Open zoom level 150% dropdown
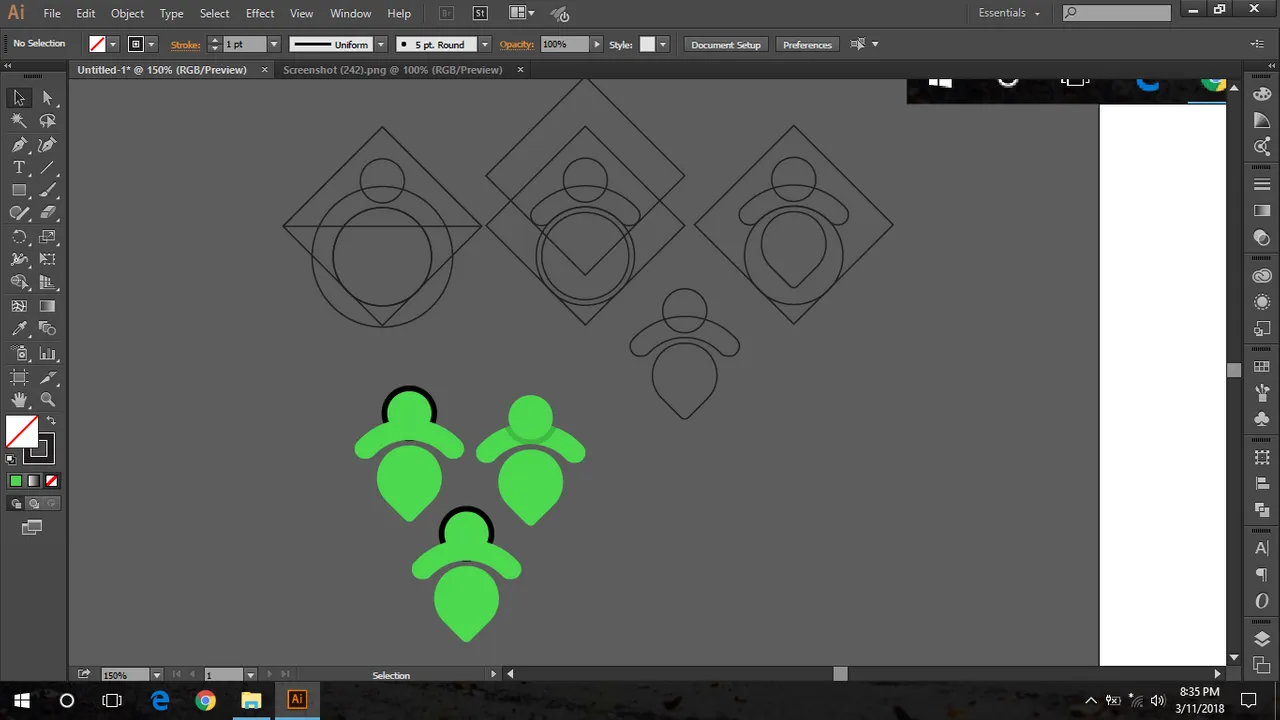1280x720 pixels. pos(156,675)
